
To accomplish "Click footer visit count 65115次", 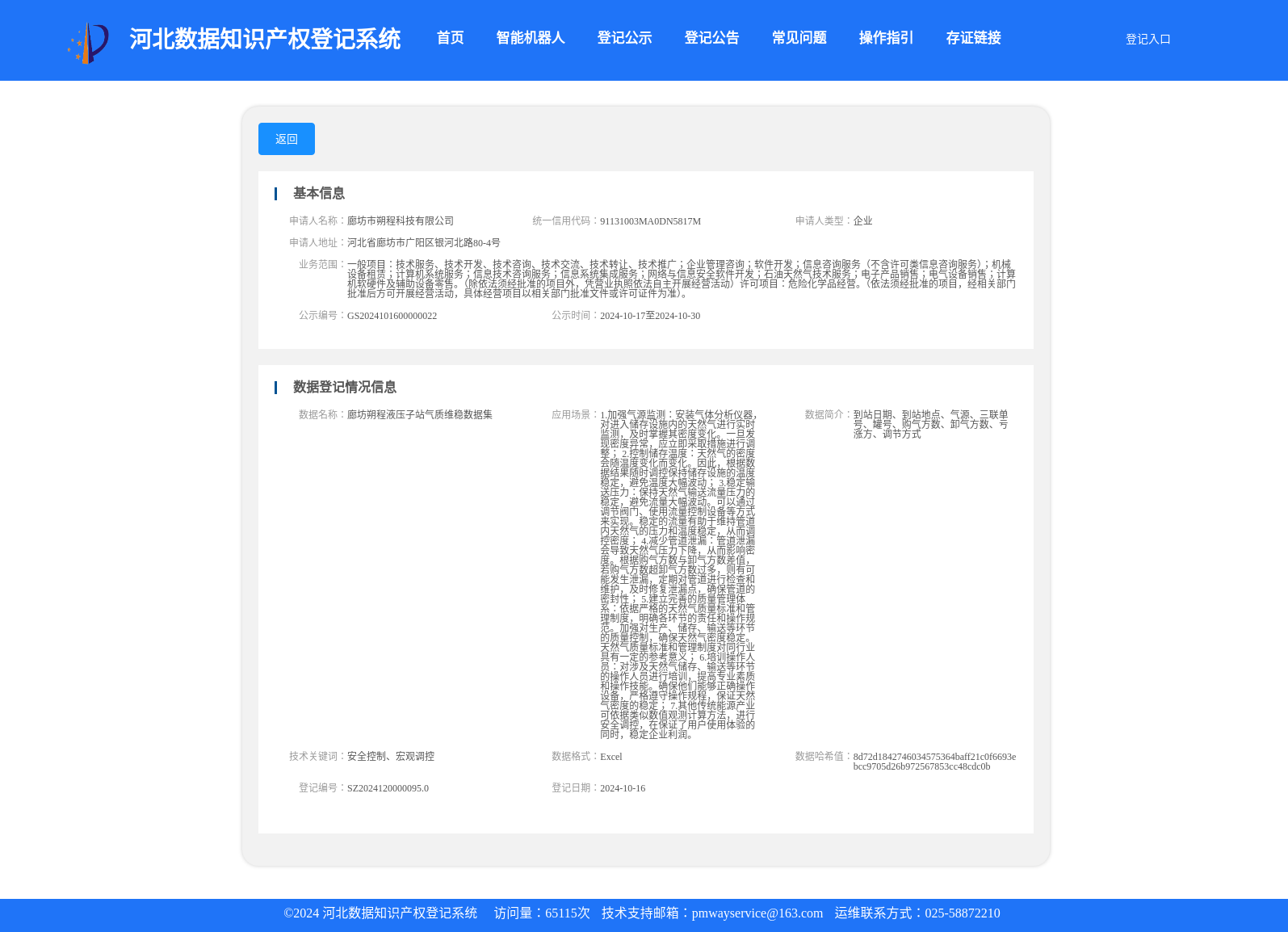I will [568, 913].
